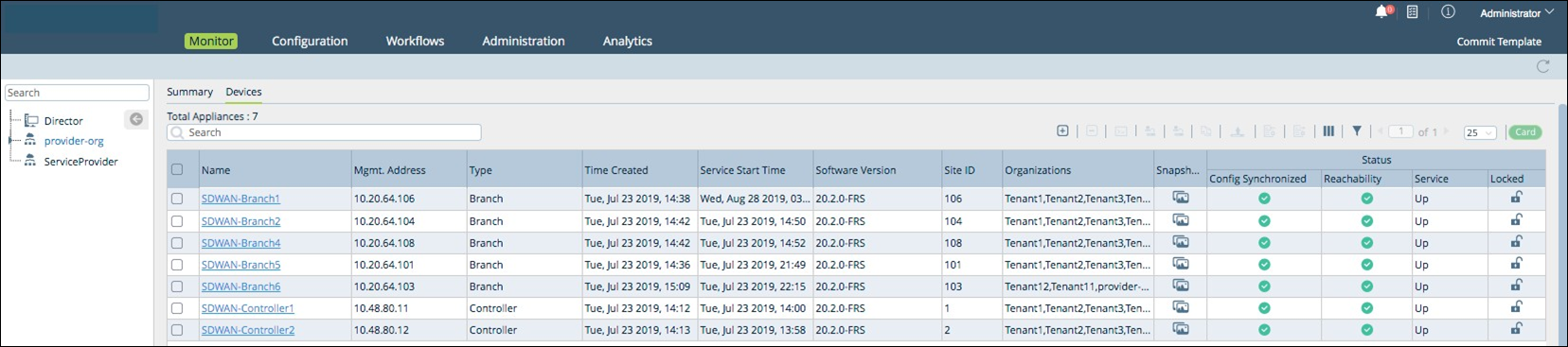The height and width of the screenshot is (347, 1568).
Task: Click the refresh icon below Commit Template
Action: (1542, 66)
